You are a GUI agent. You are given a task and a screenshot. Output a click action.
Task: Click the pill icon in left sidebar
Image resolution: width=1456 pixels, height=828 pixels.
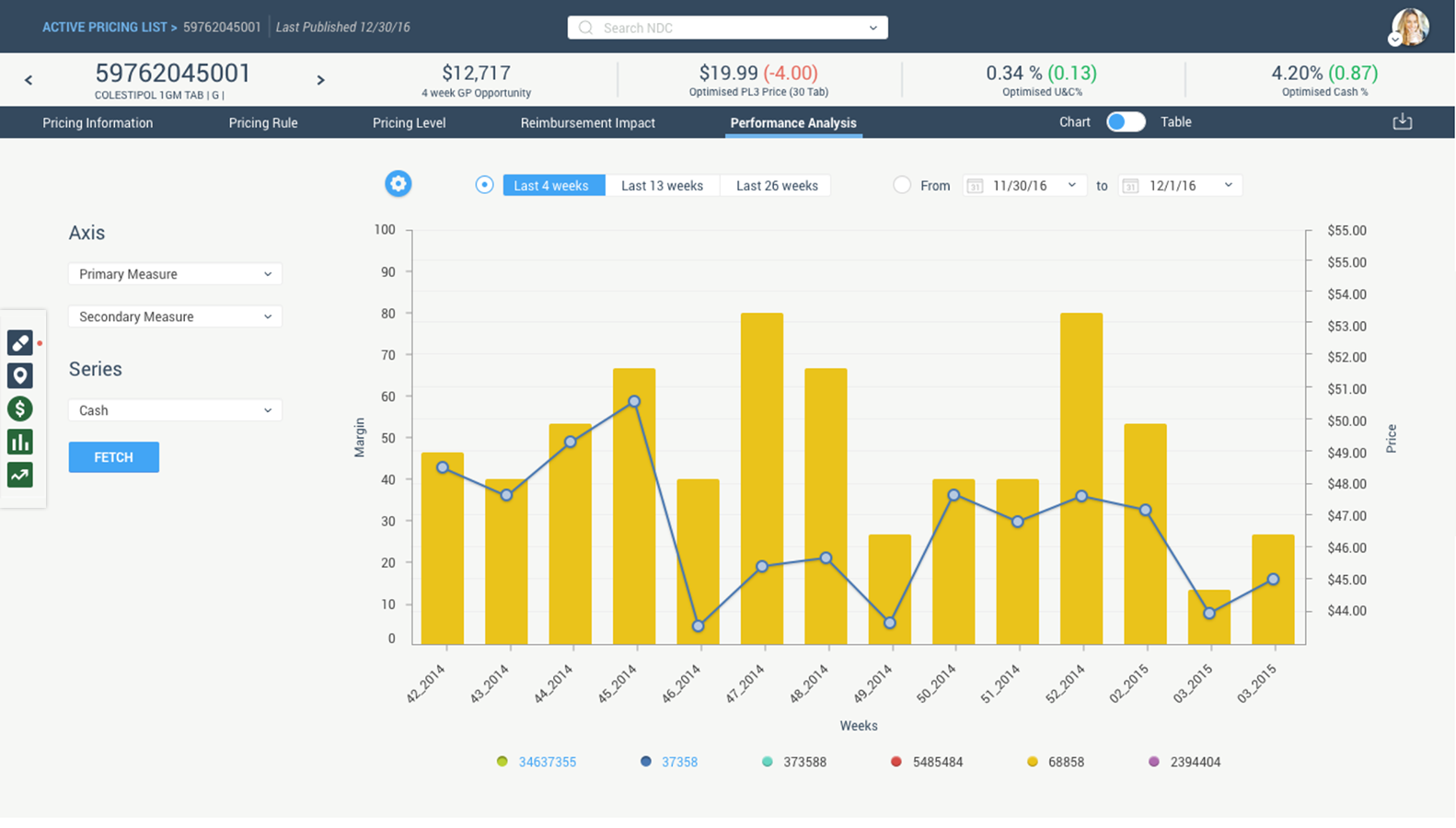point(20,342)
